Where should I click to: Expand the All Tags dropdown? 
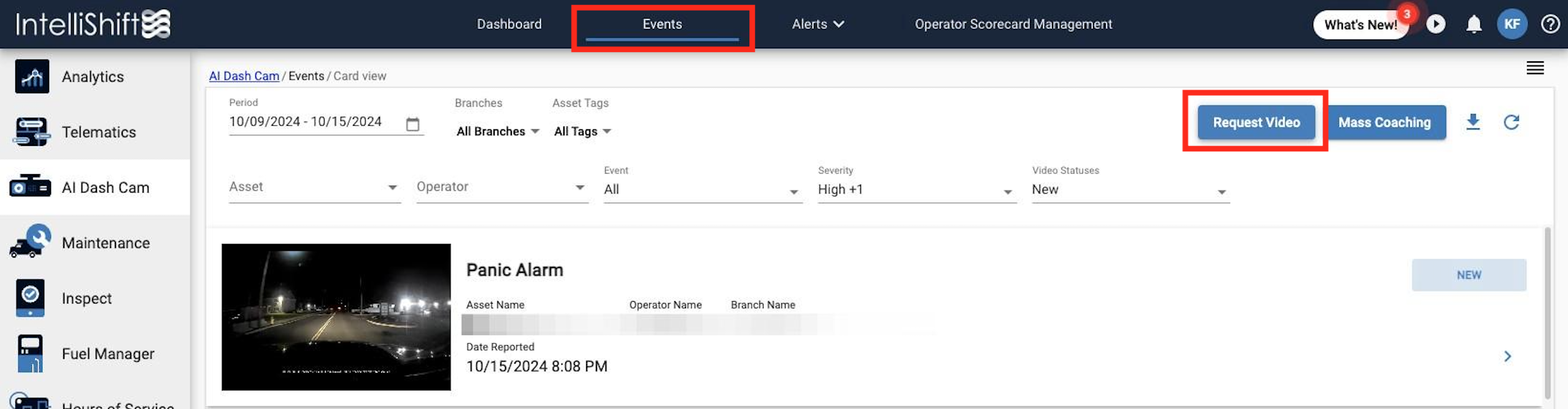click(582, 131)
